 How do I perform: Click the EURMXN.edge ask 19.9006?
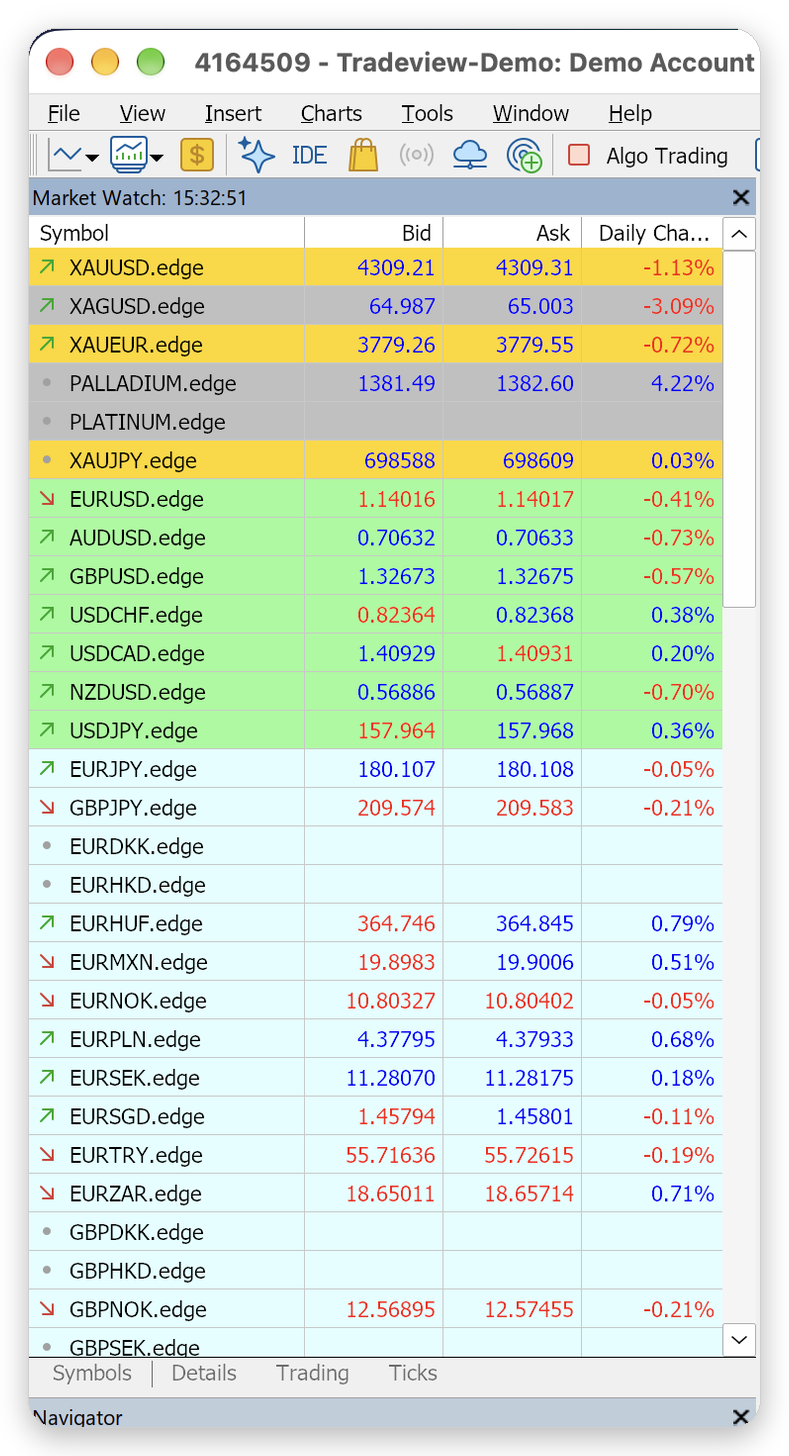click(535, 962)
